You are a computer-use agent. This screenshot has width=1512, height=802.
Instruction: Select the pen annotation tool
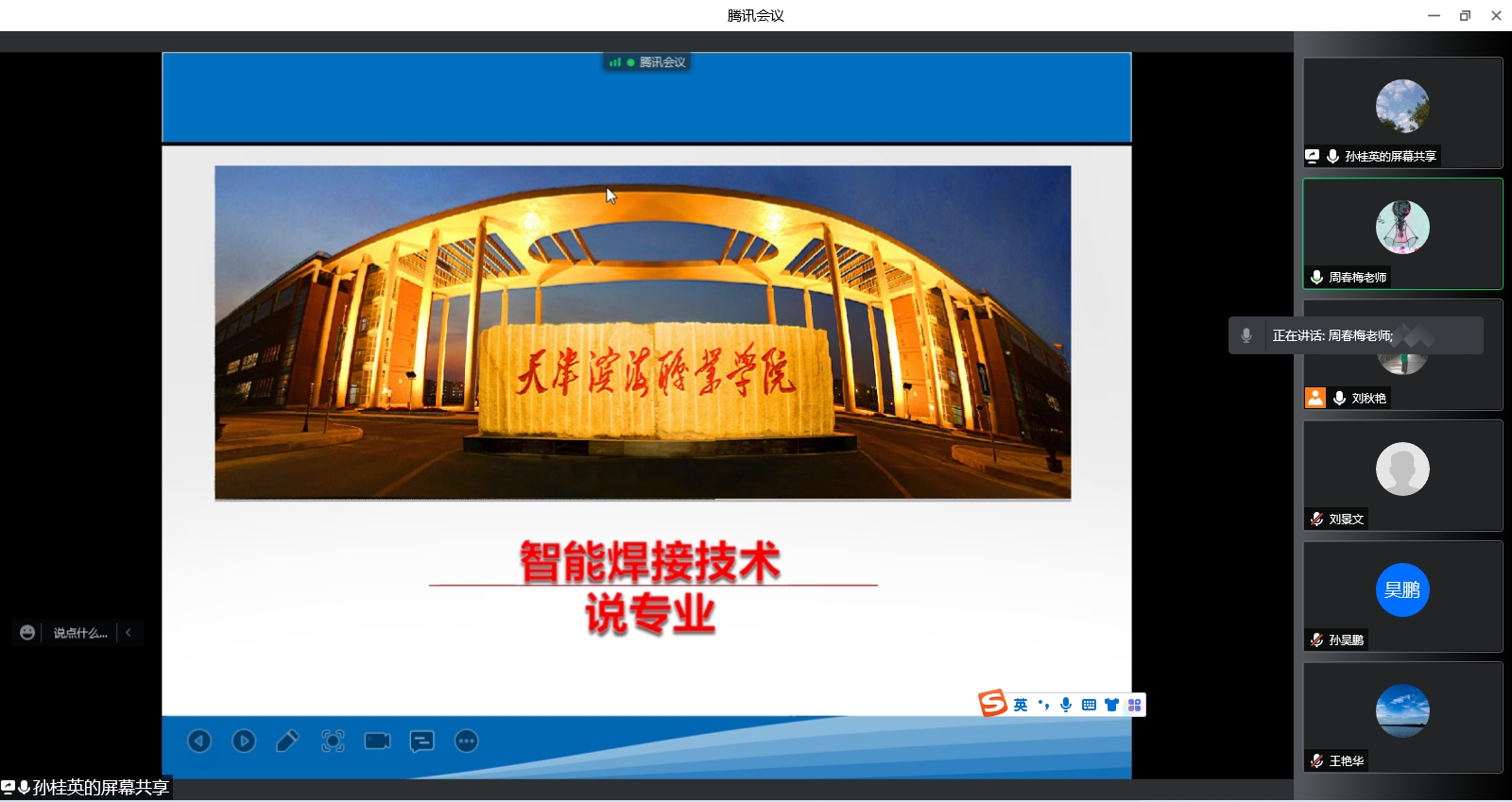click(x=287, y=742)
